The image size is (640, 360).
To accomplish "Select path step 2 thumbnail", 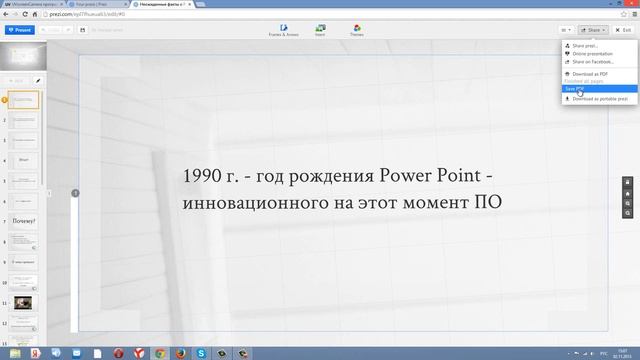I will click(23, 120).
